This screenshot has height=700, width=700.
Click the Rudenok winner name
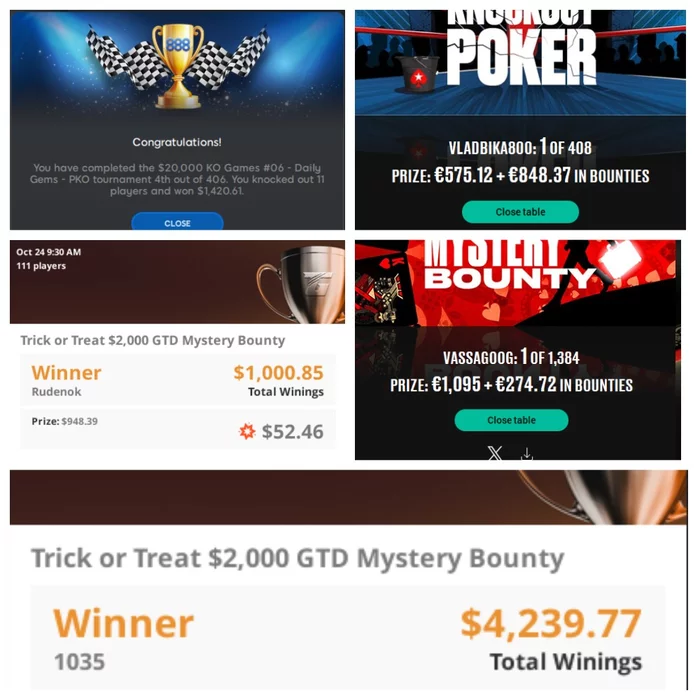[x=56, y=392]
